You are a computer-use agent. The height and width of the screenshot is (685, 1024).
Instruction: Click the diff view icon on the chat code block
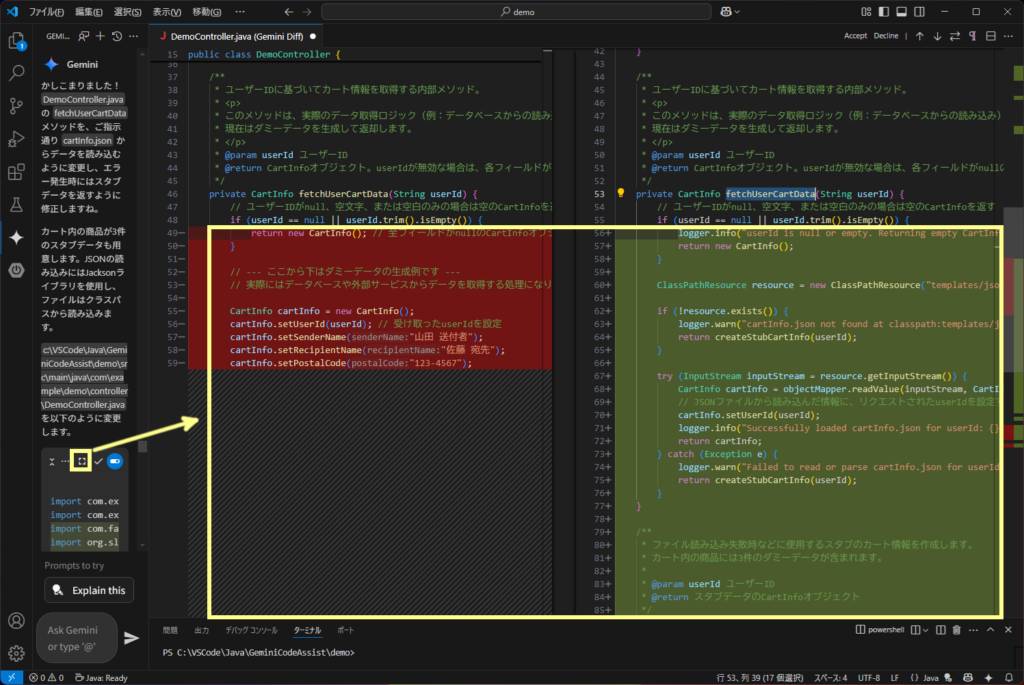82,462
